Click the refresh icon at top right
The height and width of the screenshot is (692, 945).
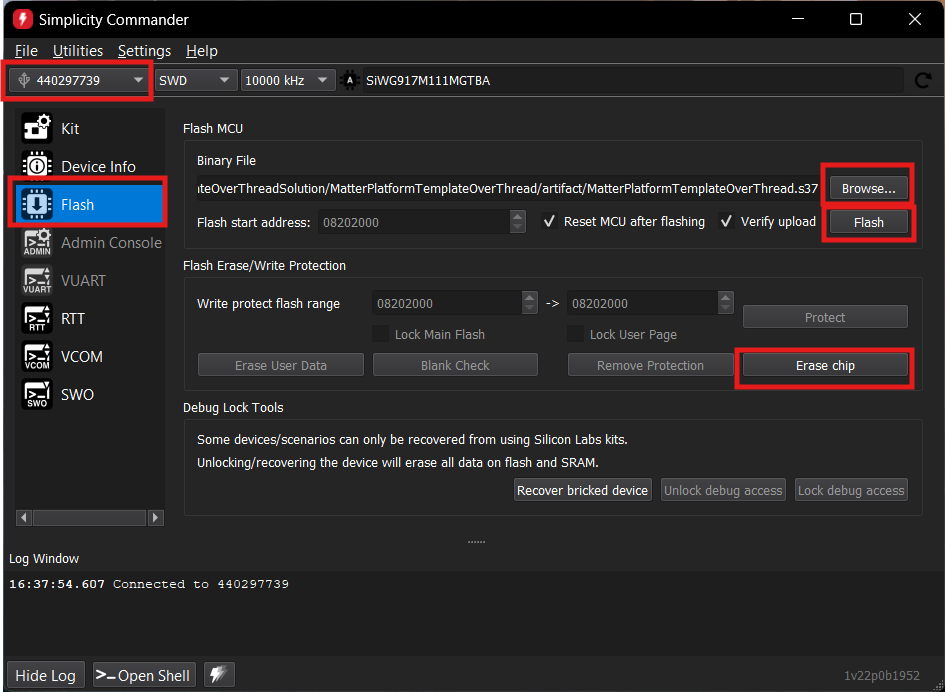tap(923, 80)
